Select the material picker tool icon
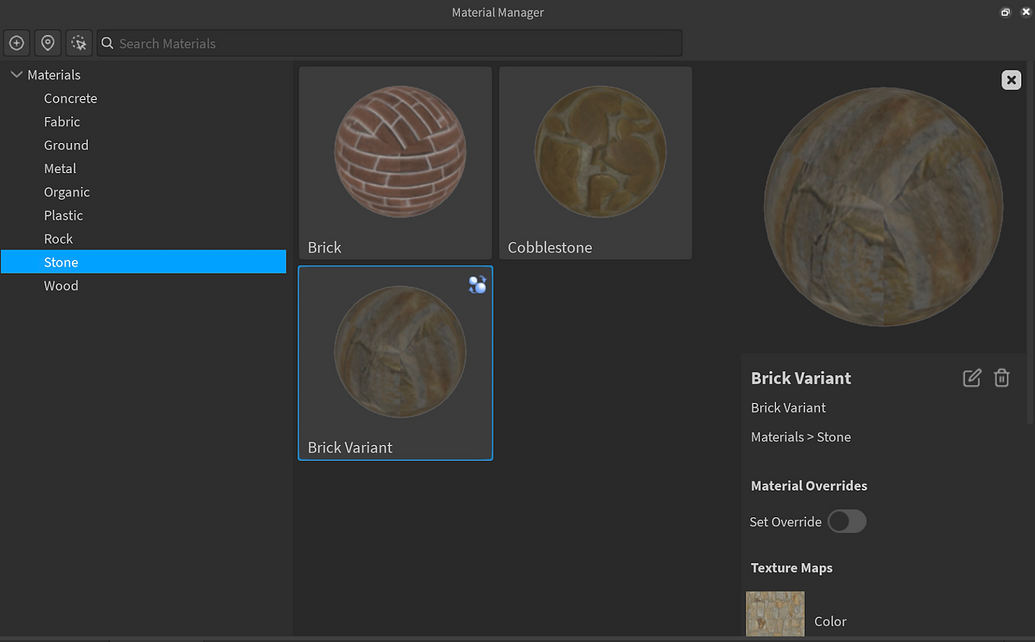This screenshot has height=642, width=1035. [x=78, y=43]
